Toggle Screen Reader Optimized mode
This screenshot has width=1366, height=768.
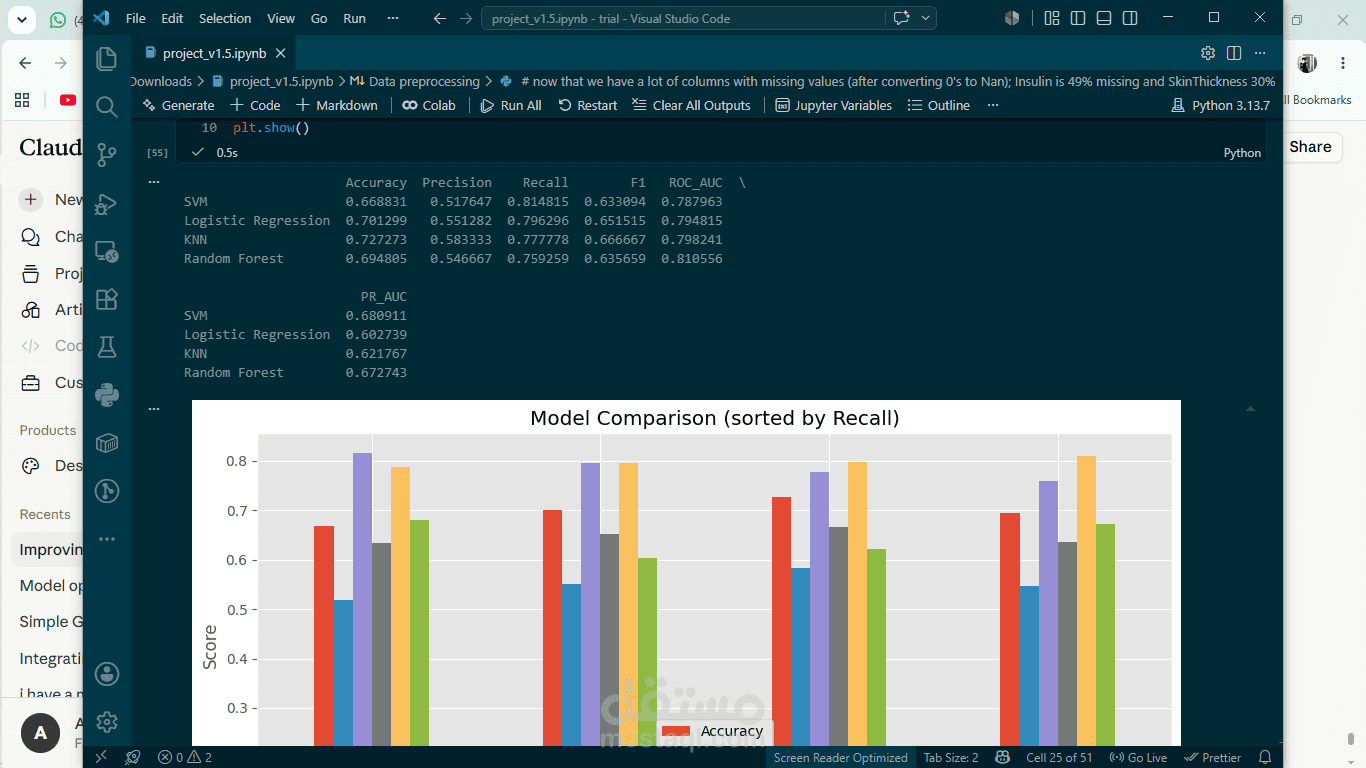click(x=840, y=758)
